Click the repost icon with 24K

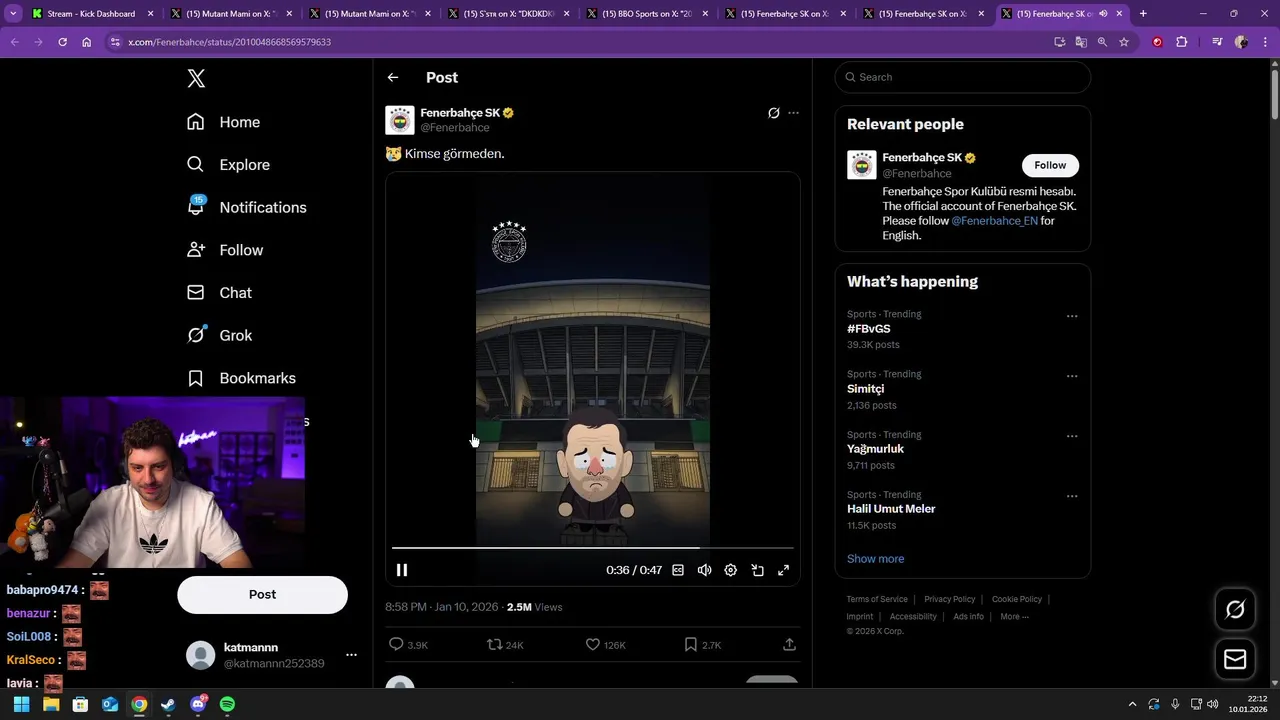coord(494,645)
